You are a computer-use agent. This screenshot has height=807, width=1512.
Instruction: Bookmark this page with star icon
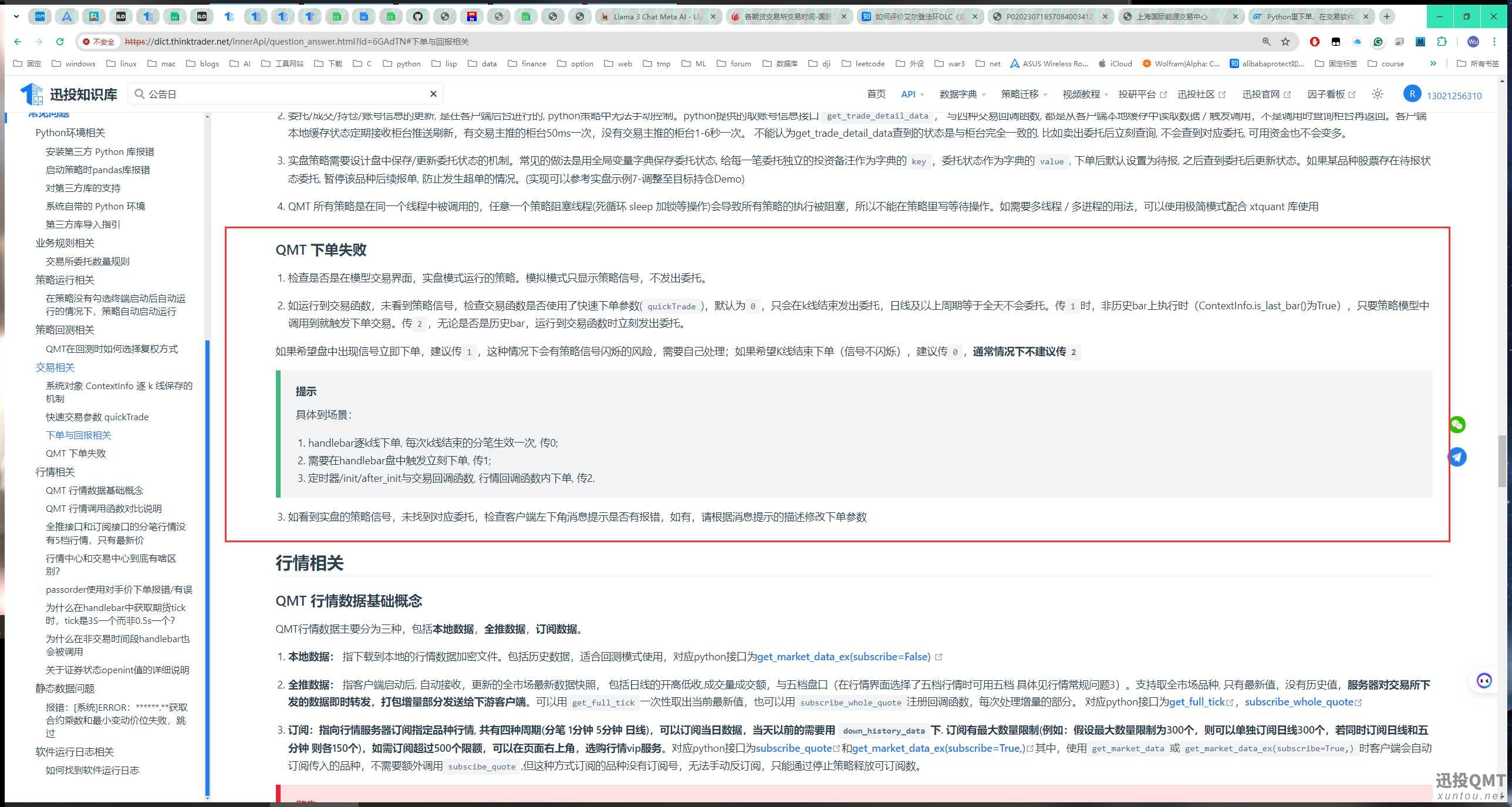[1285, 42]
